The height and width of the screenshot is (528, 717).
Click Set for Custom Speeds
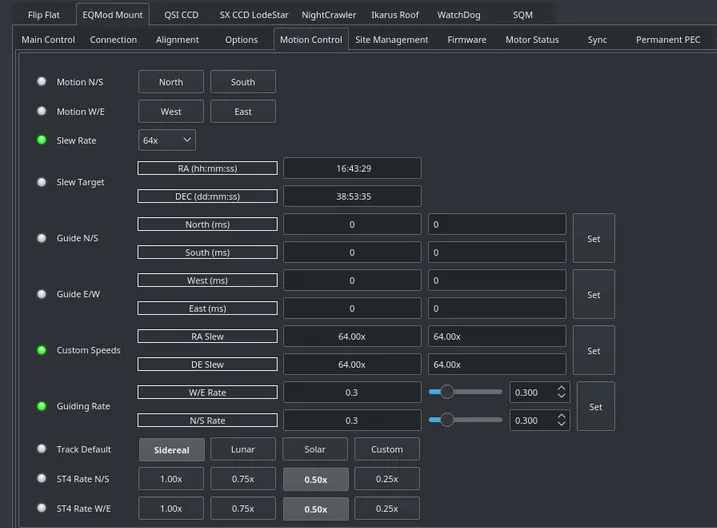click(594, 351)
